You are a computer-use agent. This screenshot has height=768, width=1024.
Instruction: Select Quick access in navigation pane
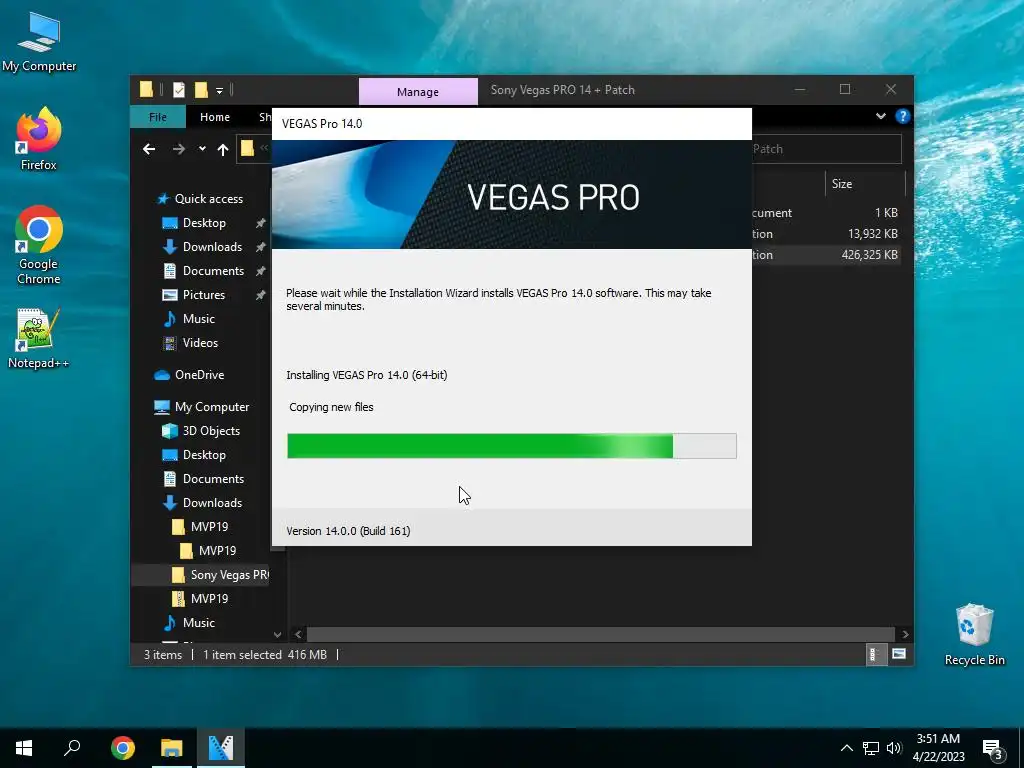tap(200, 199)
